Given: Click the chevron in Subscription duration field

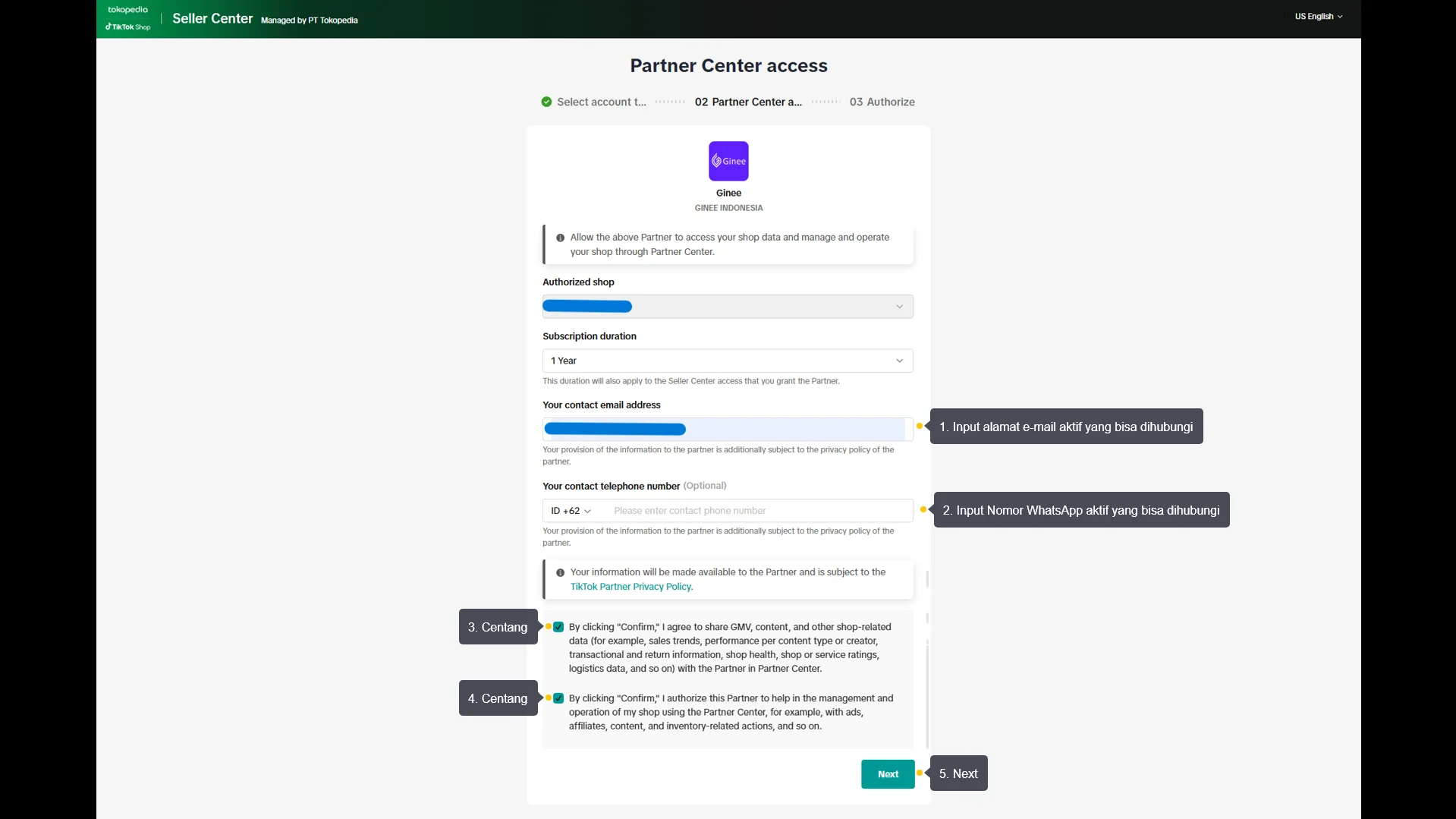Looking at the screenshot, I should pyautogui.click(x=899, y=361).
